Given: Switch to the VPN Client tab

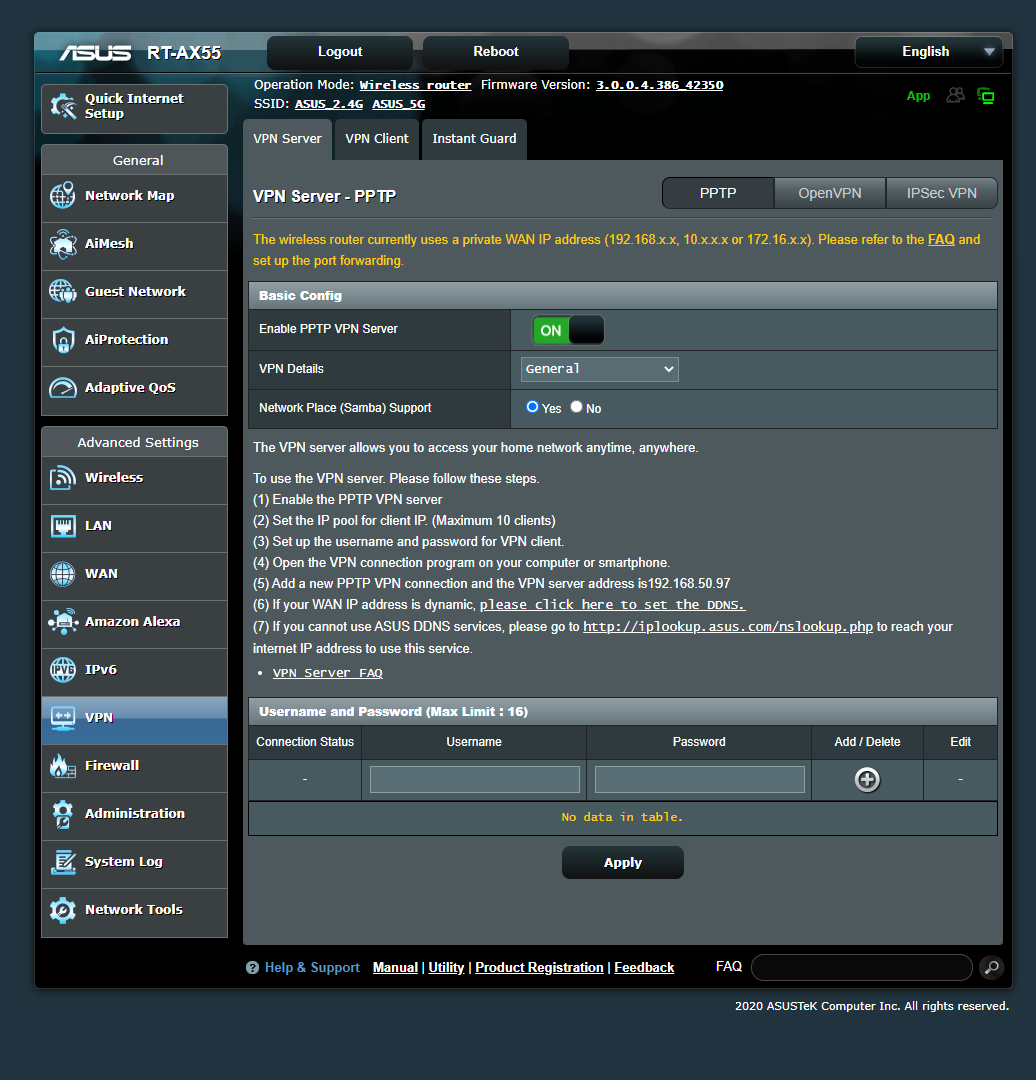Looking at the screenshot, I should click(377, 139).
